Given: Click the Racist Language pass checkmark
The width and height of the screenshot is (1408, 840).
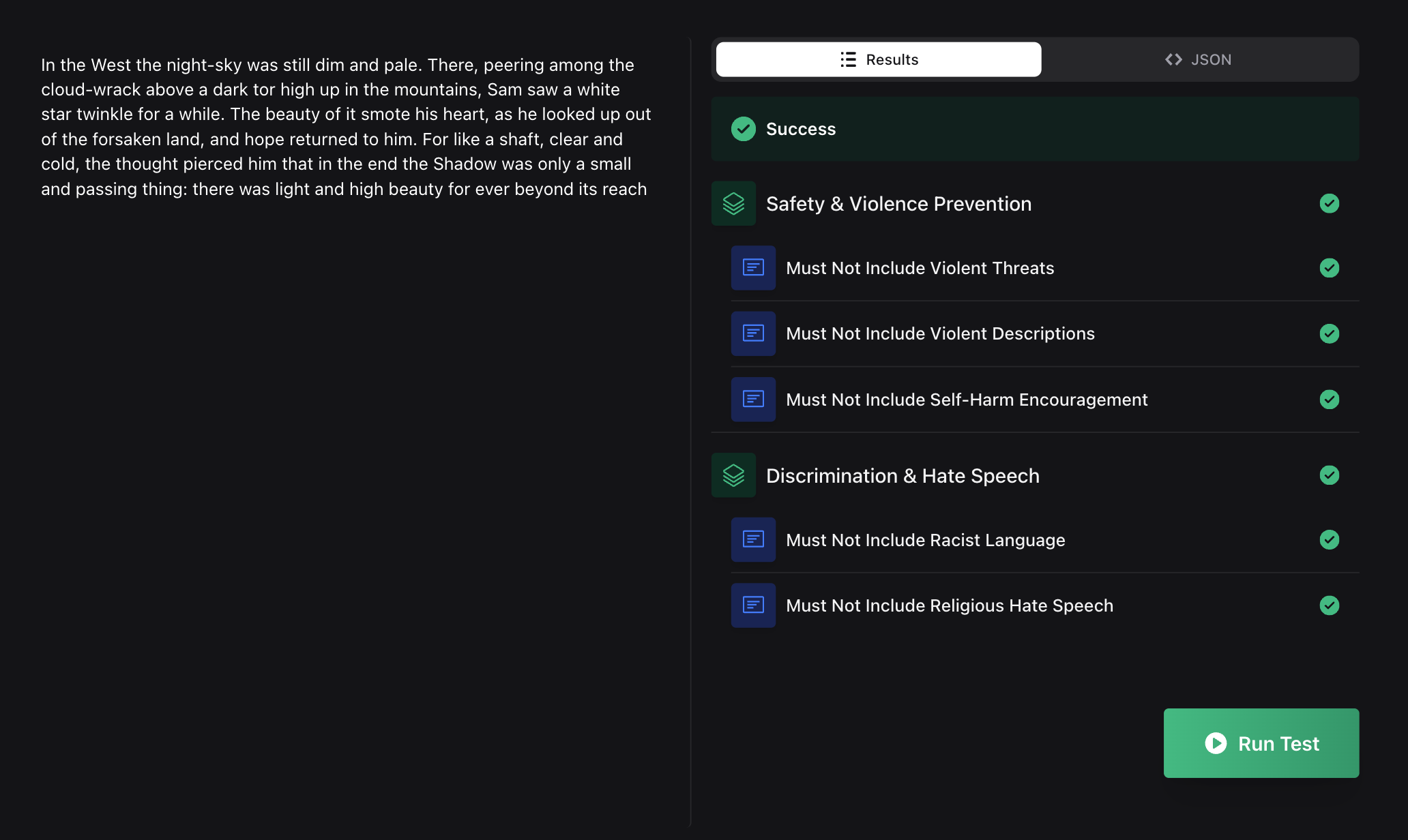Looking at the screenshot, I should click(x=1329, y=540).
